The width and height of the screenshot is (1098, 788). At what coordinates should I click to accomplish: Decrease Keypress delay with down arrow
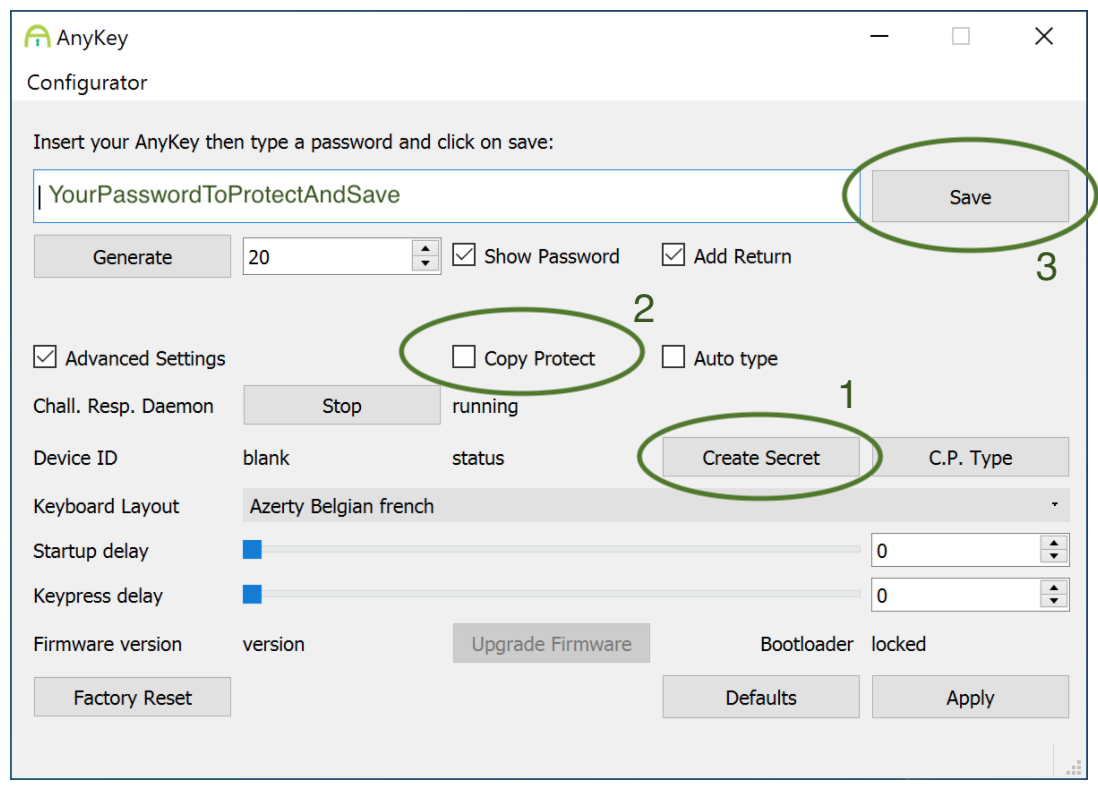coord(1054,602)
